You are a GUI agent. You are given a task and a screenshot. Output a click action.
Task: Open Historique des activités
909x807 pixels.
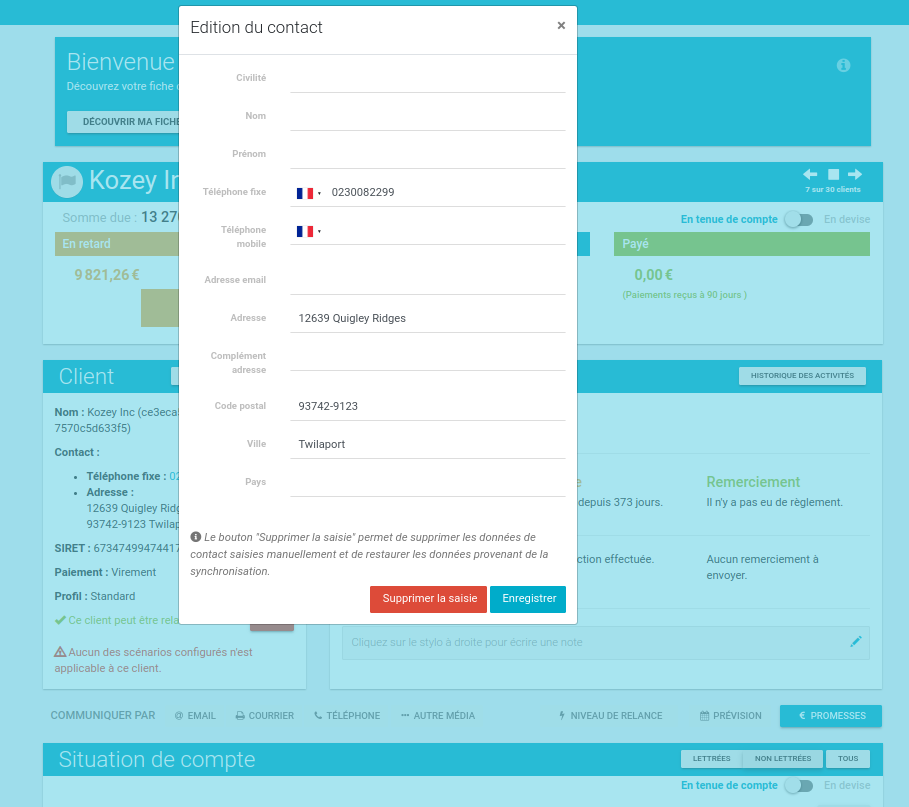(x=802, y=376)
